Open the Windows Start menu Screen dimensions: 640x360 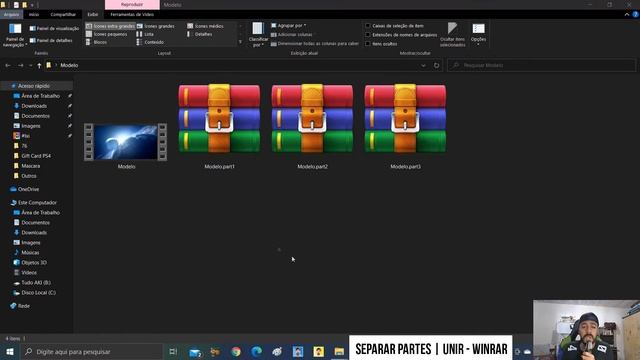10,351
